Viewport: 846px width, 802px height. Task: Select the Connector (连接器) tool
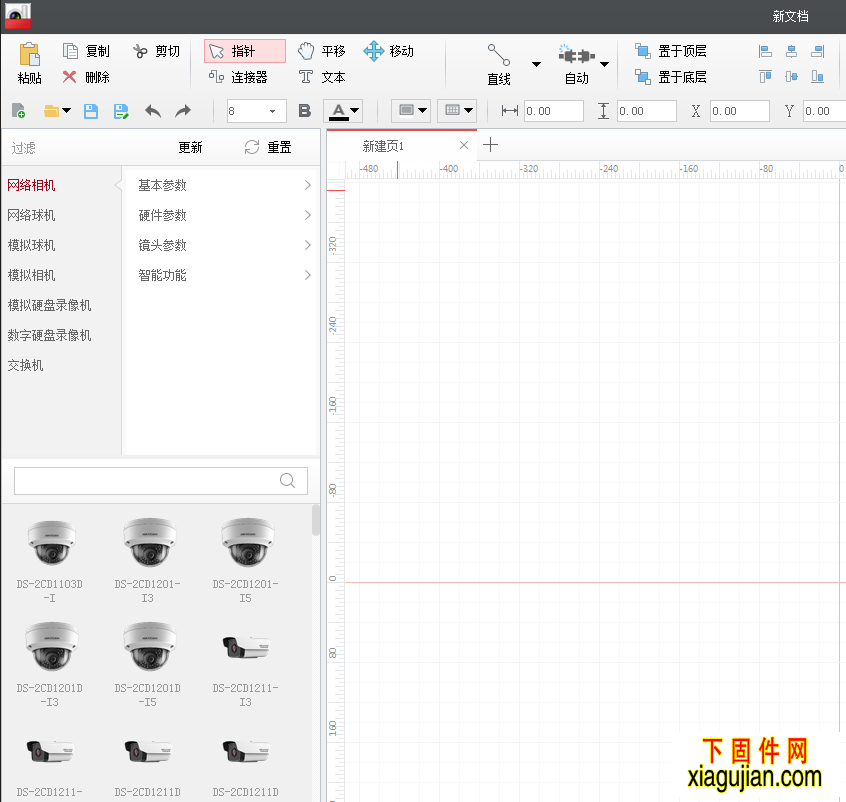tap(238, 77)
